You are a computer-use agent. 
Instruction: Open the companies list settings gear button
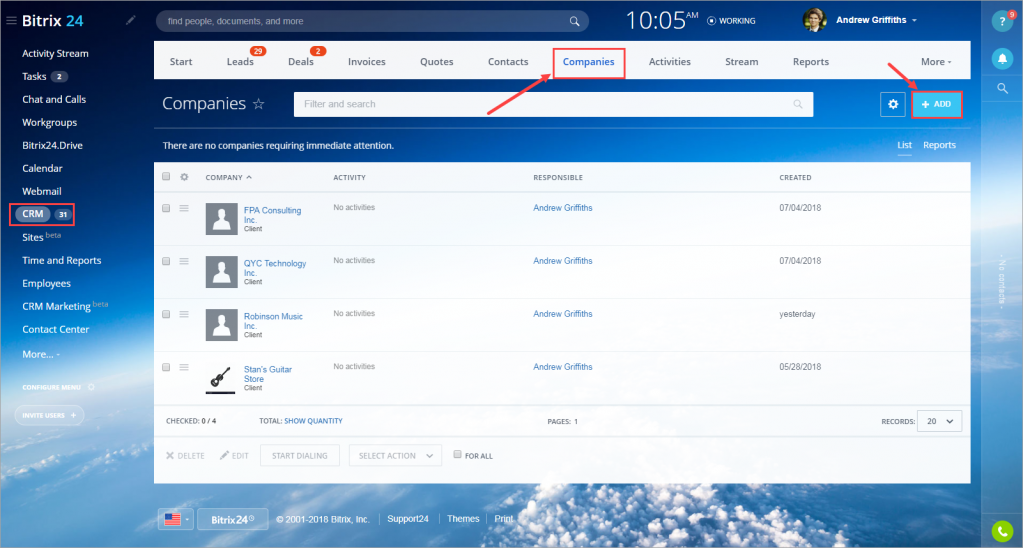coord(893,104)
